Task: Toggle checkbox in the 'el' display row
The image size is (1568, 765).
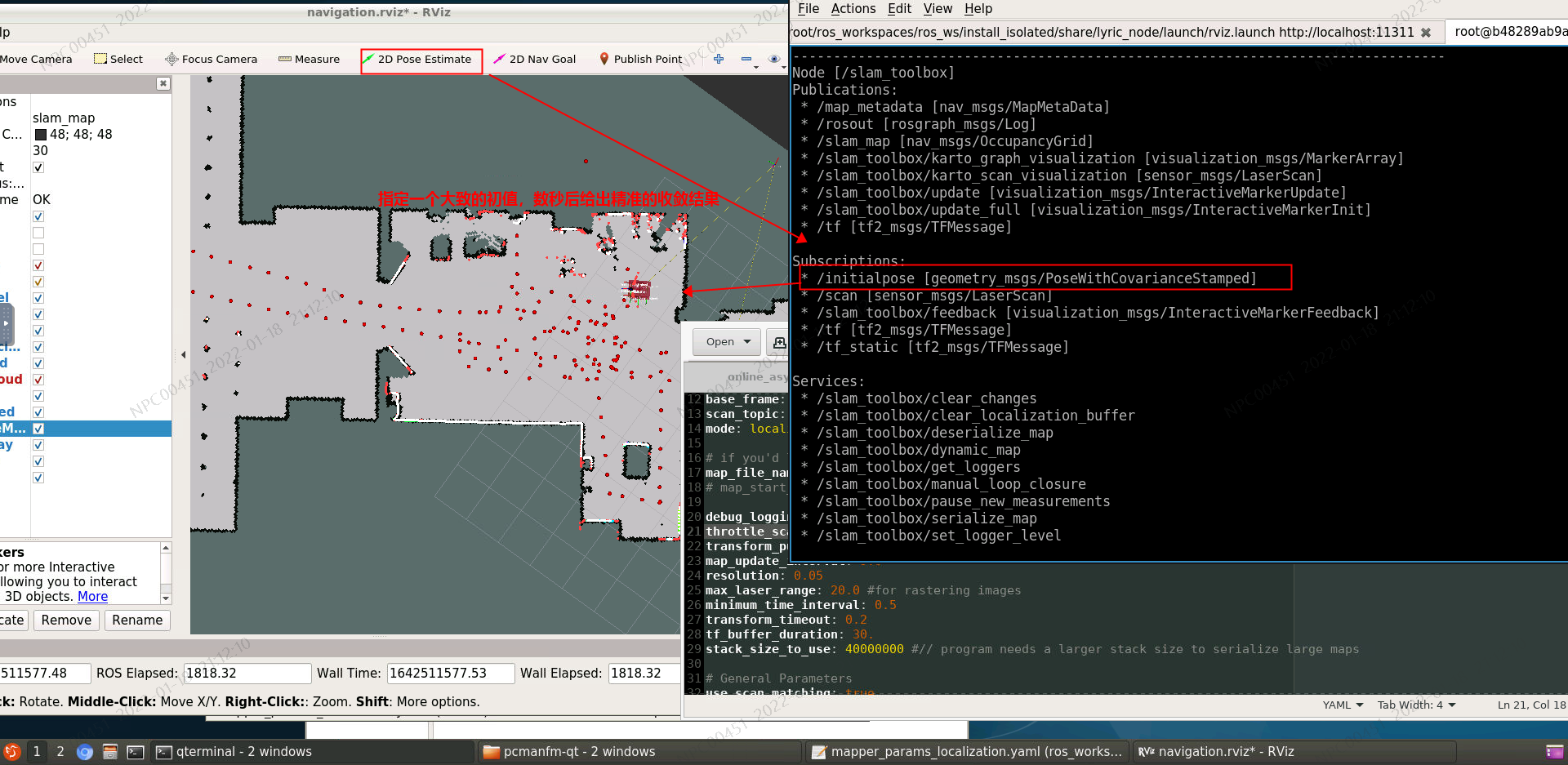Action: (38, 298)
